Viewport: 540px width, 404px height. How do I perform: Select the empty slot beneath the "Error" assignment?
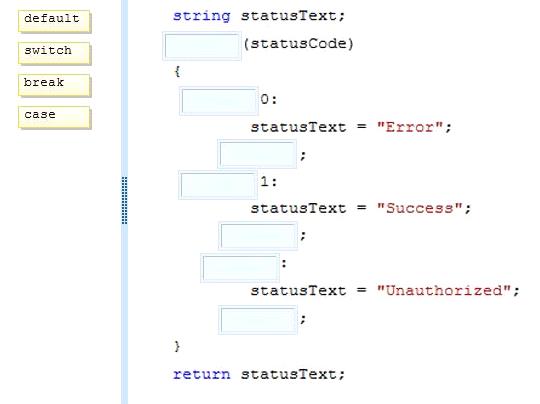[257, 154]
